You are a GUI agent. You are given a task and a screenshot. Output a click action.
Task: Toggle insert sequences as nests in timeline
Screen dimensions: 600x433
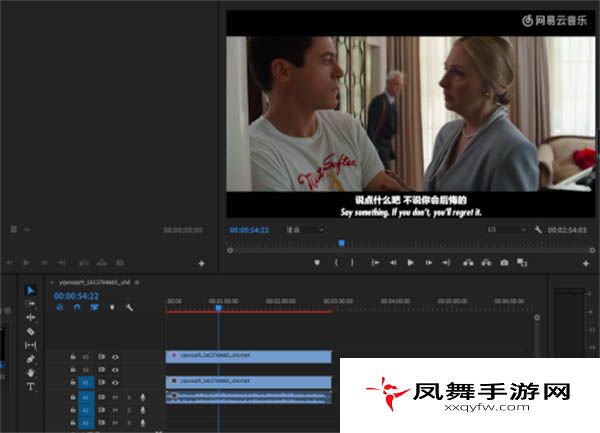pos(60,307)
